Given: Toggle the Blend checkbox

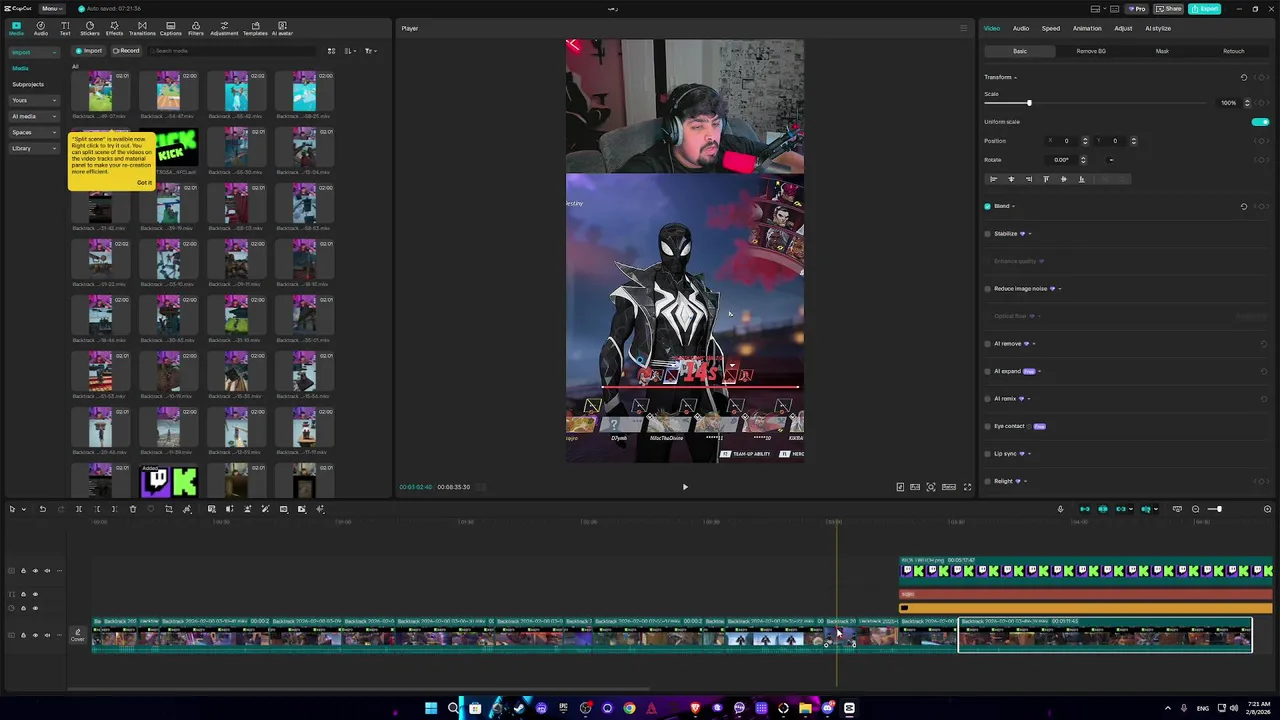Looking at the screenshot, I should [x=987, y=206].
